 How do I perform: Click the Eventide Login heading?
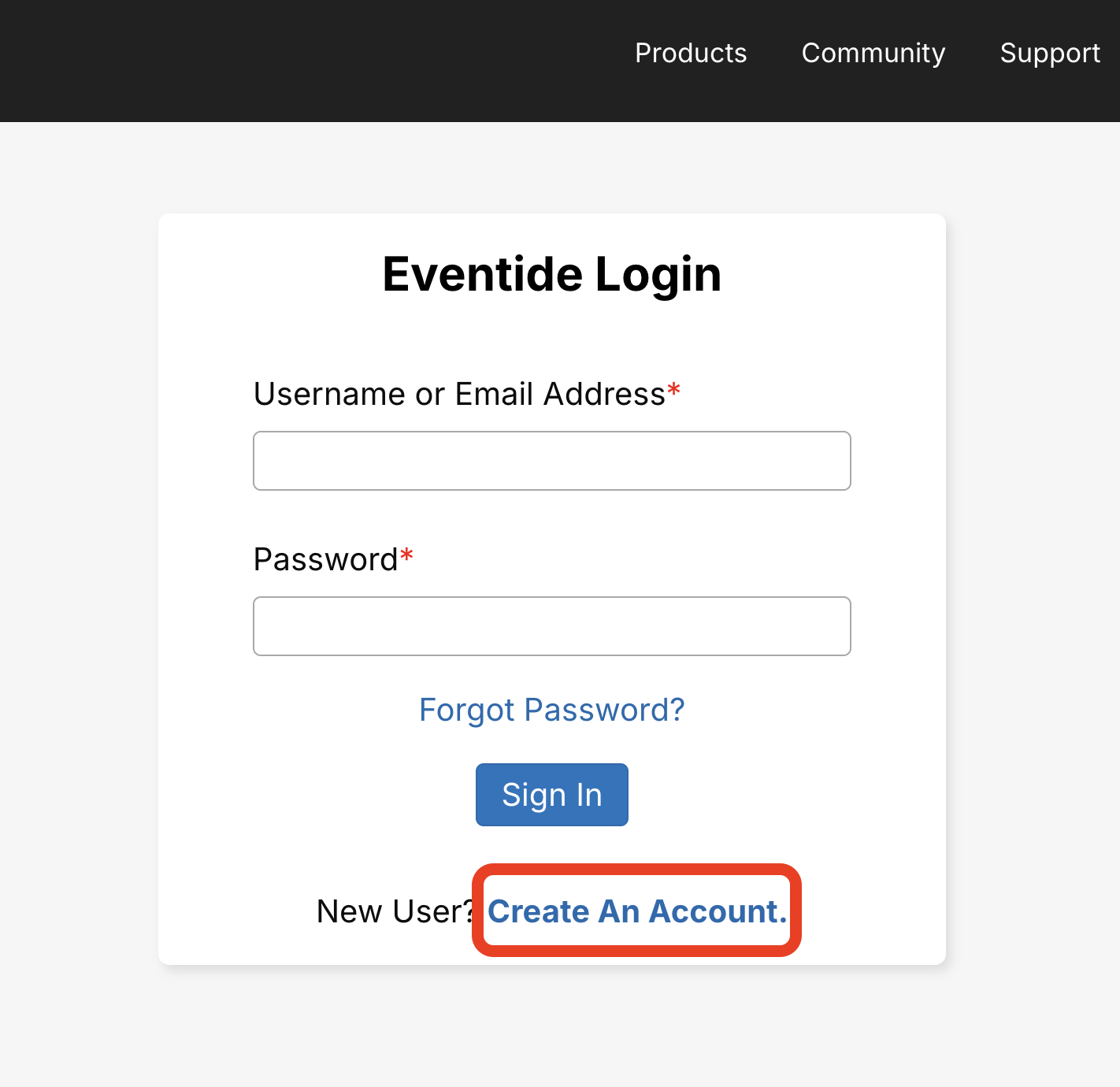tap(551, 274)
